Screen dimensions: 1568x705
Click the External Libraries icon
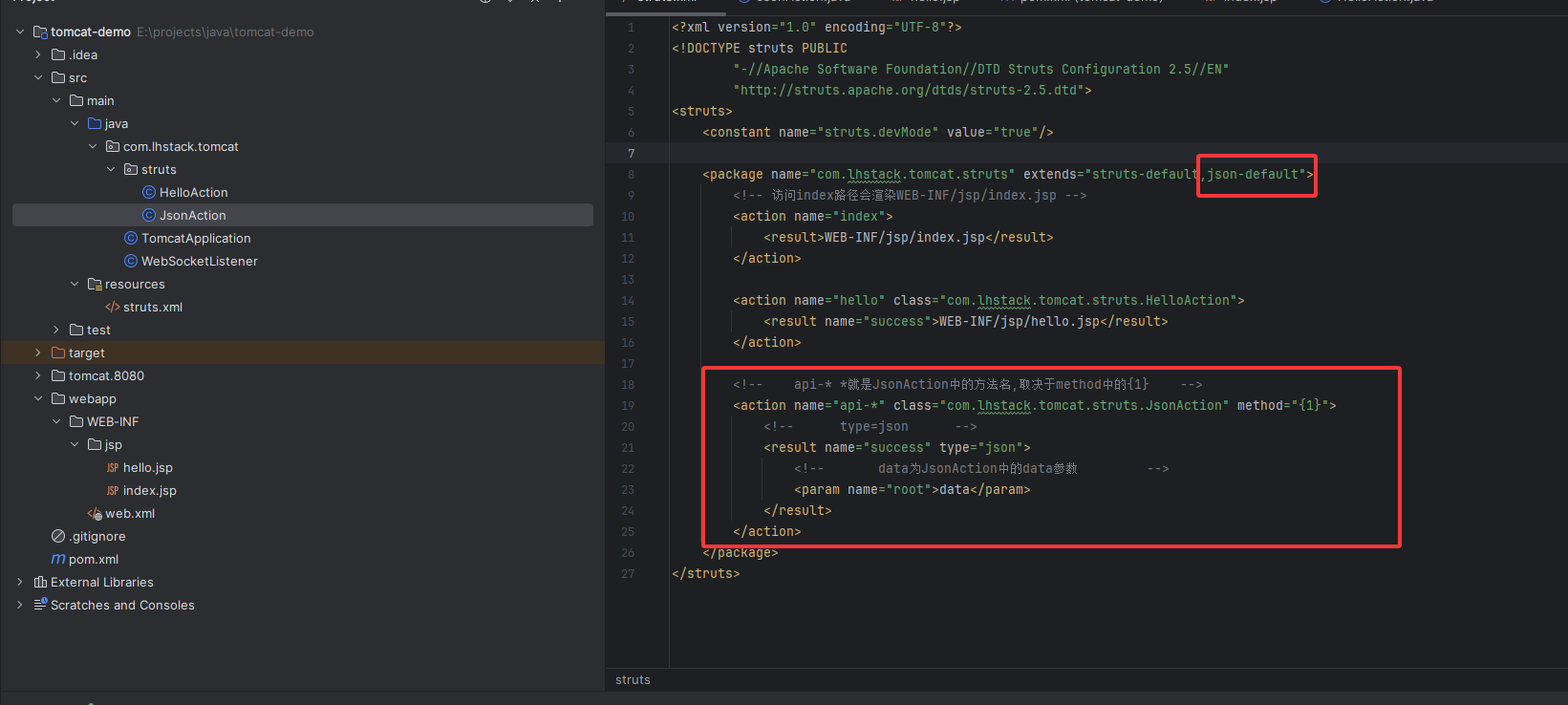click(40, 583)
